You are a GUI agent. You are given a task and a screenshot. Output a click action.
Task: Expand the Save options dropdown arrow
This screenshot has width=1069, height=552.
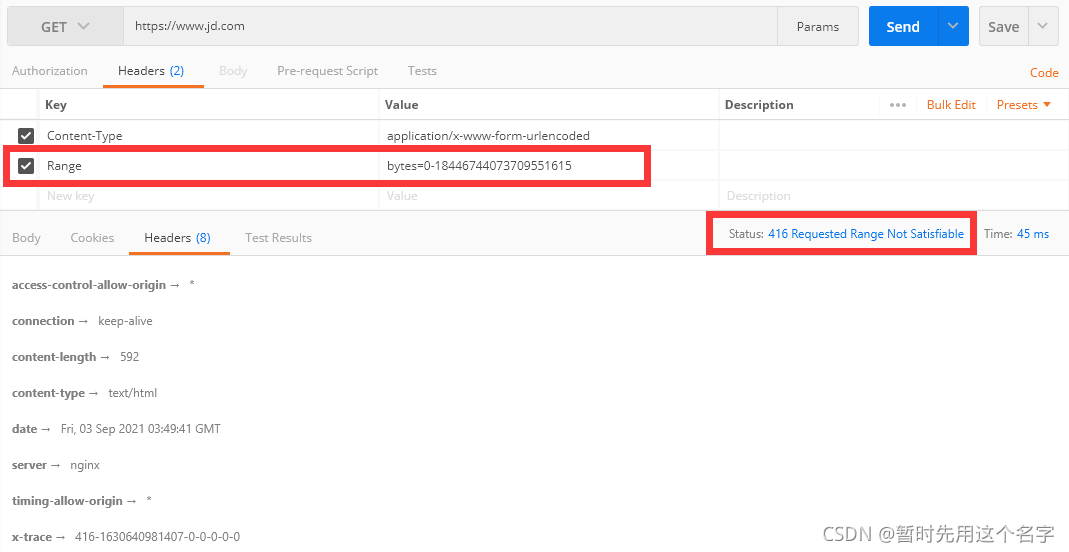[1042, 27]
